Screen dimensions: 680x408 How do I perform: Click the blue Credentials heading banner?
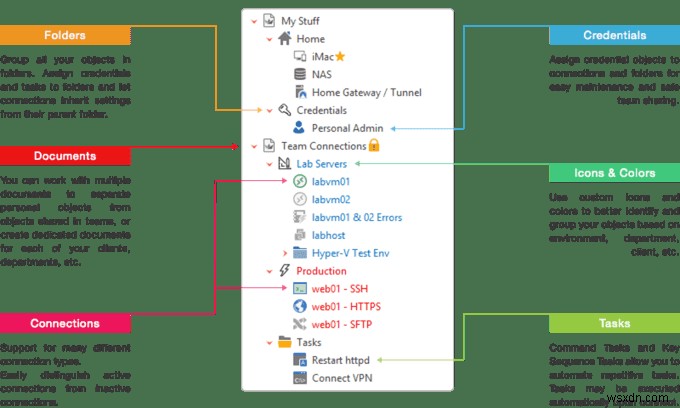pos(615,35)
